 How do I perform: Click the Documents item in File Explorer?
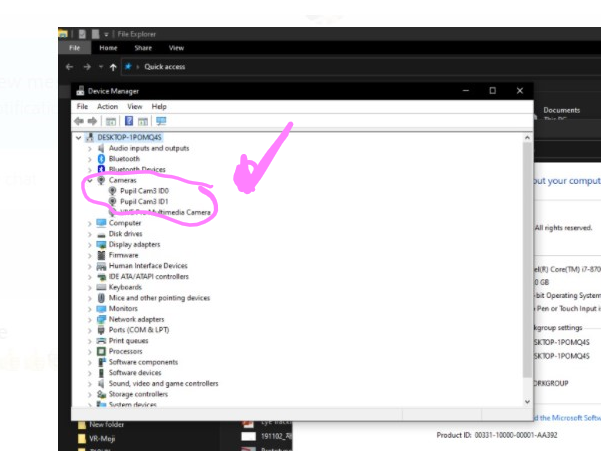tap(562, 110)
